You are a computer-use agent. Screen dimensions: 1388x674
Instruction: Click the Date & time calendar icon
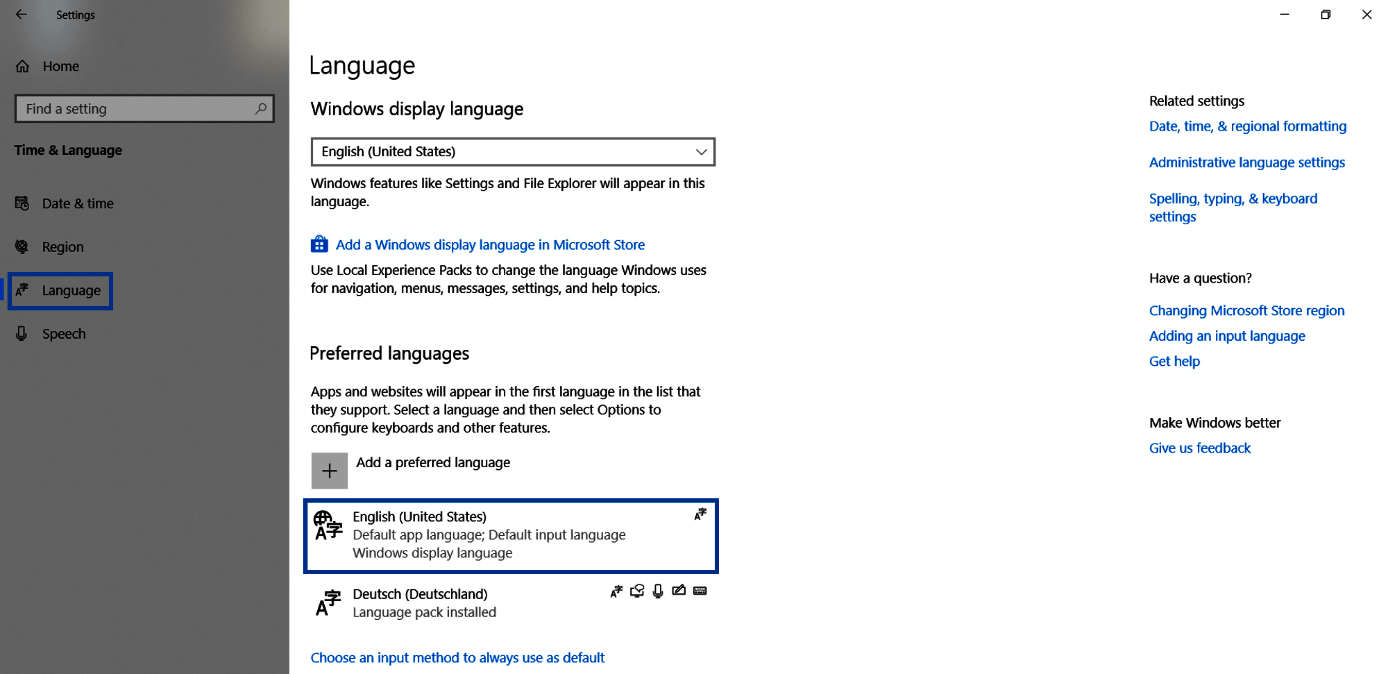(21, 203)
